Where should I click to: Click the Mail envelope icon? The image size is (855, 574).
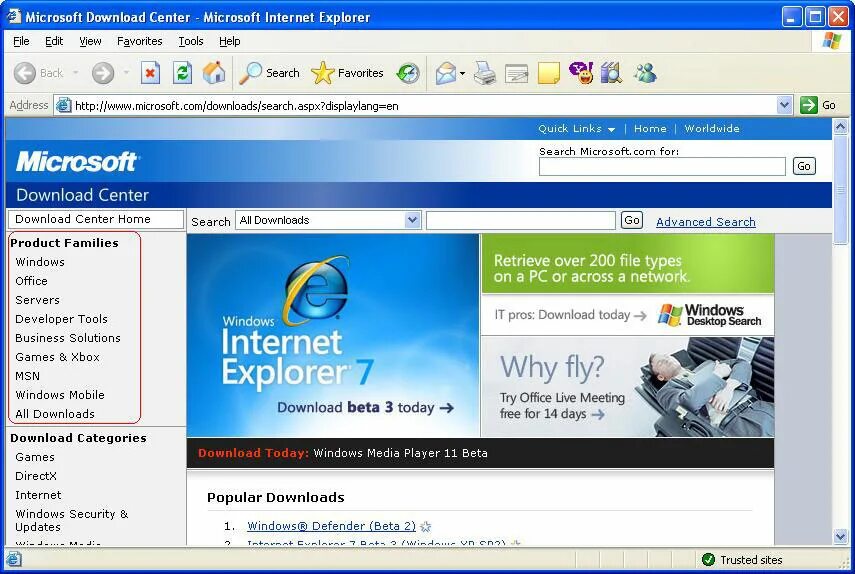pyautogui.click(x=445, y=73)
